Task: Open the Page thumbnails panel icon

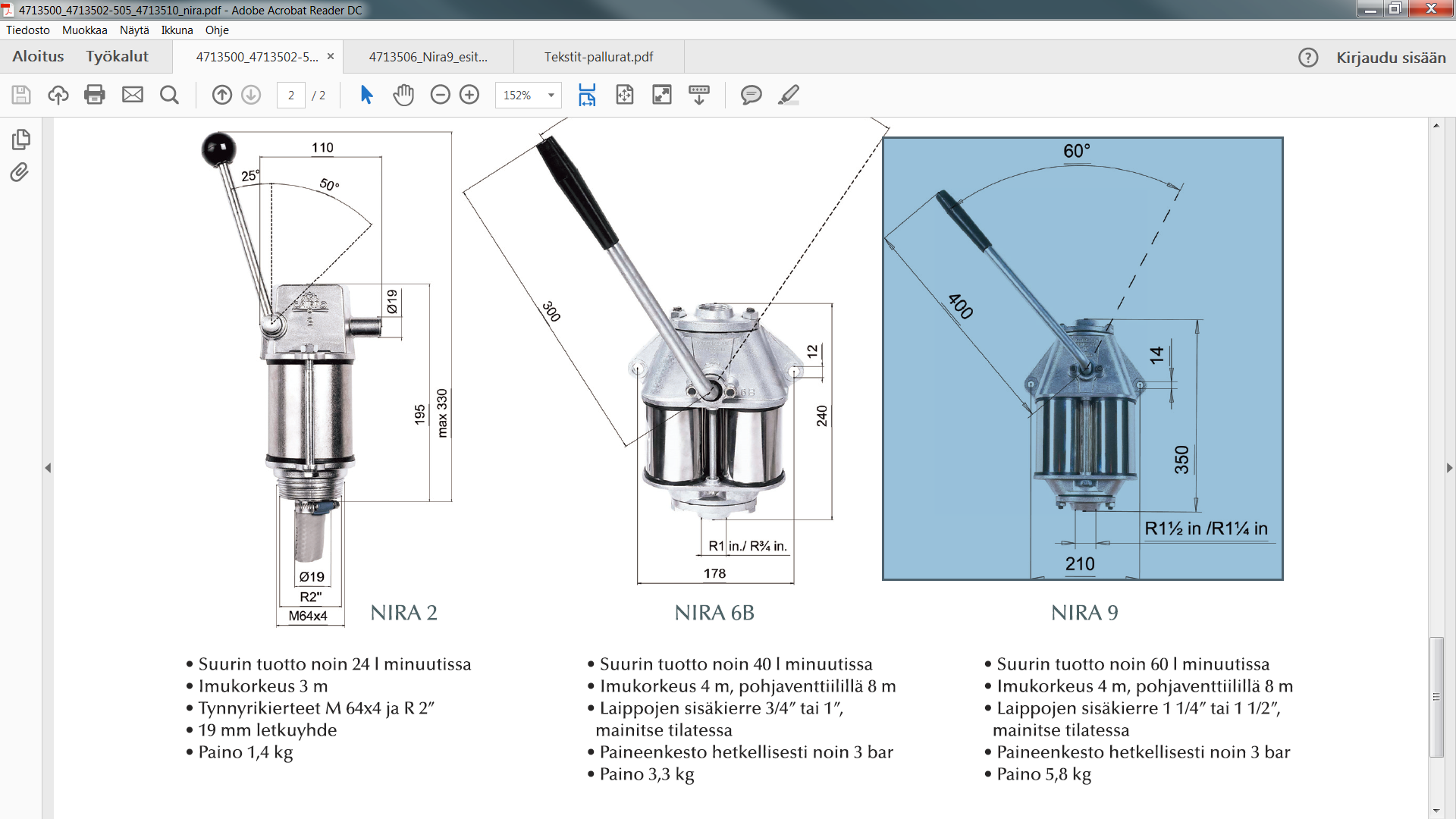Action: 20,140
